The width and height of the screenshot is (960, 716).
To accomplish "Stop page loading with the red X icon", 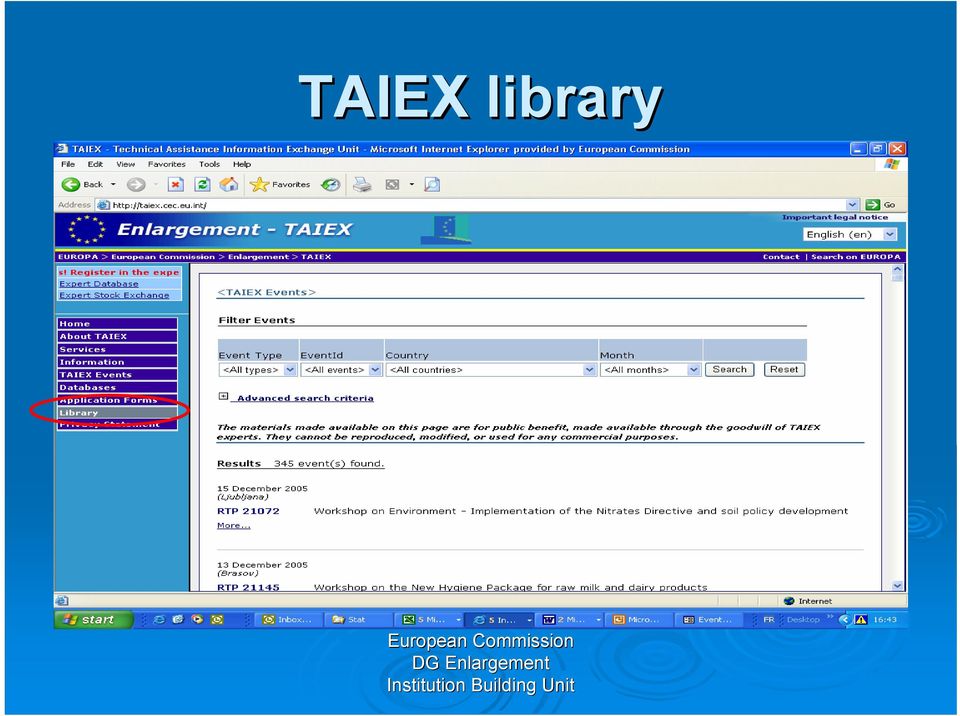I will [176, 184].
